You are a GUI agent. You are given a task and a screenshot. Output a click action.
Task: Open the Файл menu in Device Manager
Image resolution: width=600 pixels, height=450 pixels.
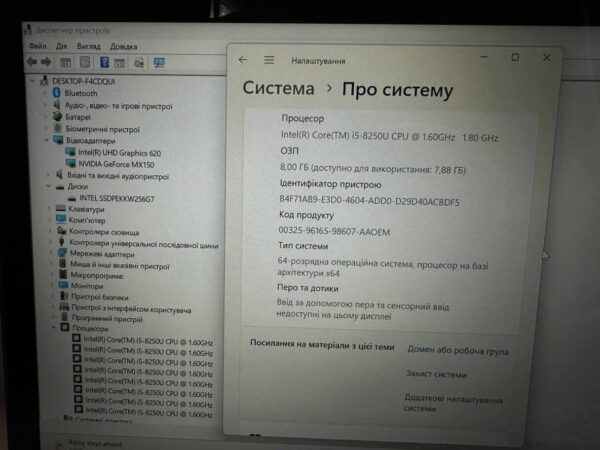[x=38, y=46]
